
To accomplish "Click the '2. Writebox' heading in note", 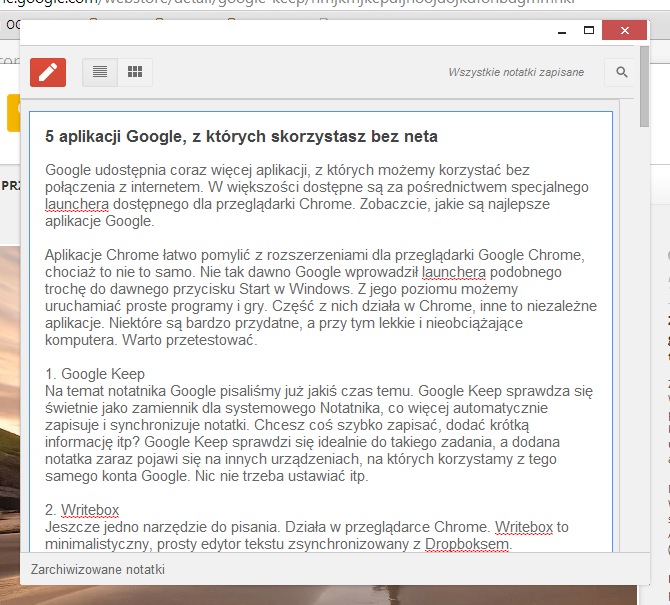I will [82, 510].
